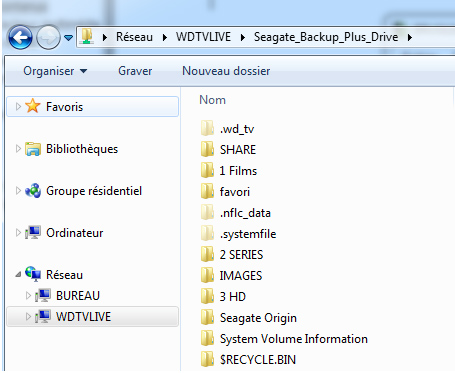The image size is (455, 373).
Task: Click the WDTVLIVE computer icon in tree
Action: [x=43, y=316]
